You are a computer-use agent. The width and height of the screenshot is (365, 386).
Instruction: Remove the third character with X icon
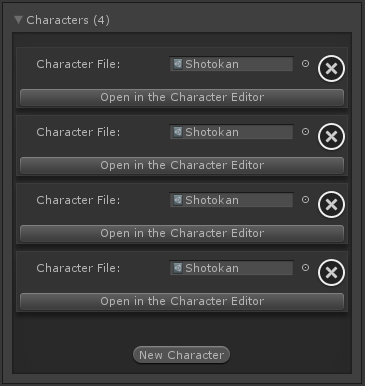(331, 205)
